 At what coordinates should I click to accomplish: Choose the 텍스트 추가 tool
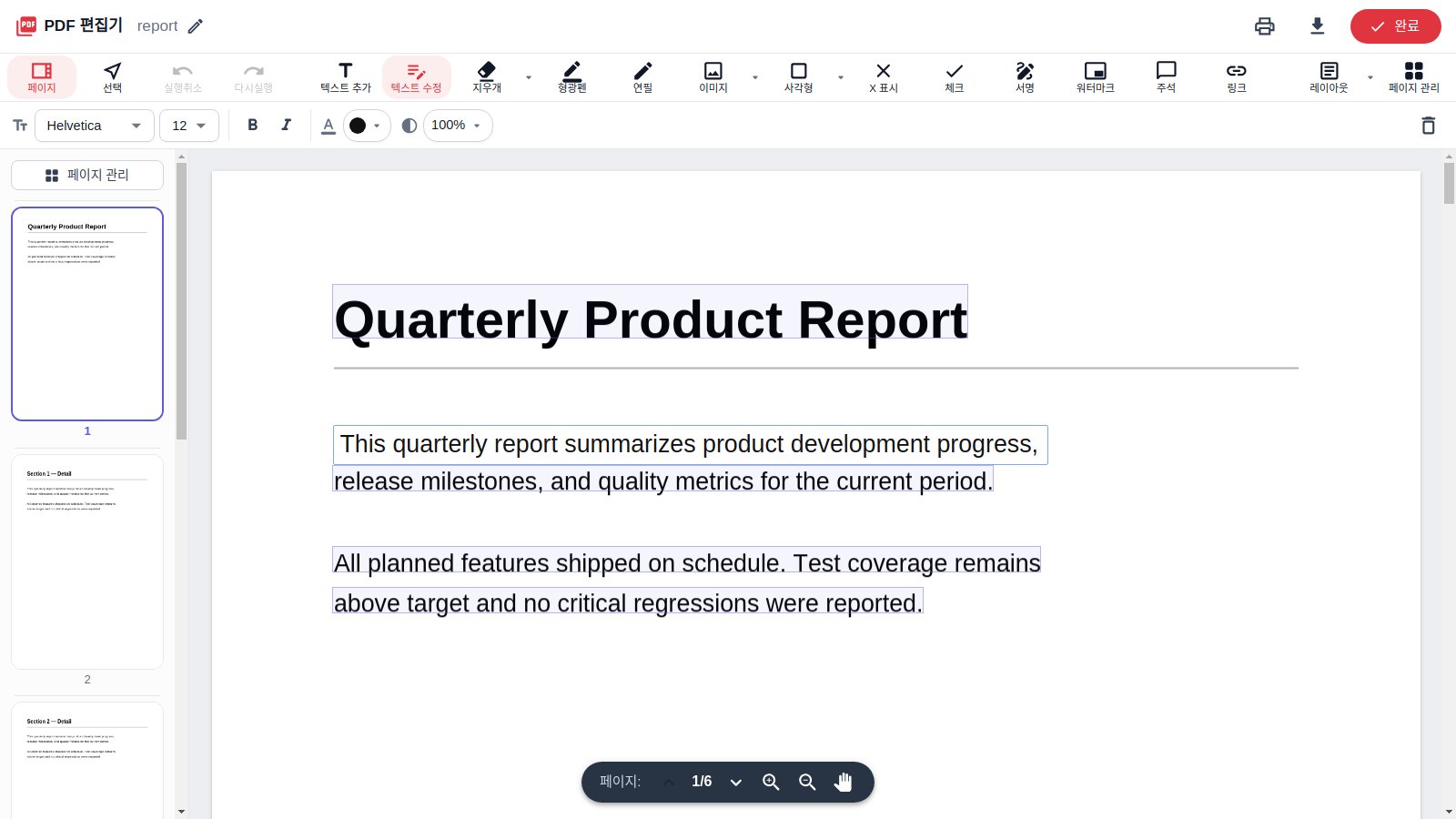[x=346, y=76]
